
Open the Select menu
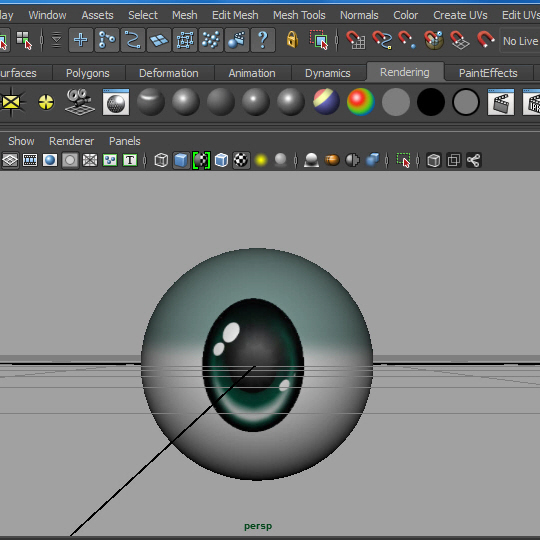pyautogui.click(x=143, y=15)
